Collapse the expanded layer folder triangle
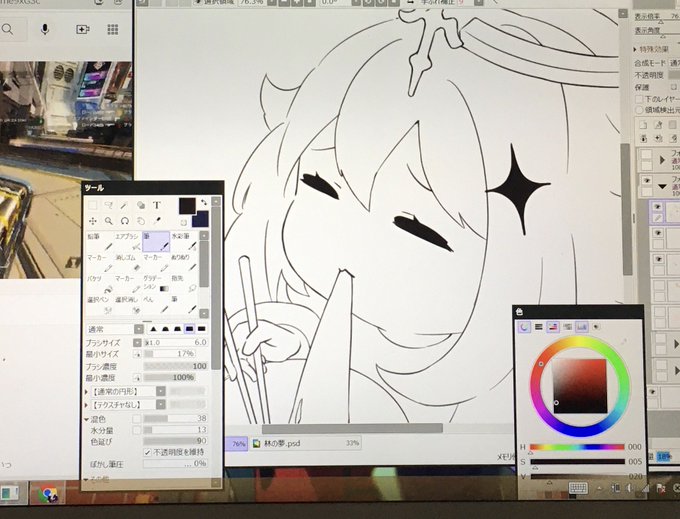The width and height of the screenshot is (680, 519). (x=662, y=186)
